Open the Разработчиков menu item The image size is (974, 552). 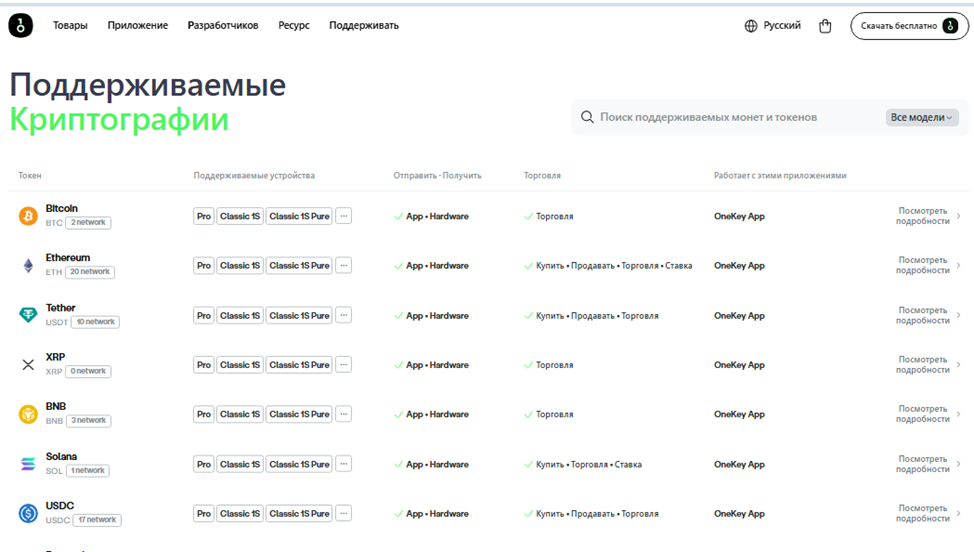pyautogui.click(x=223, y=26)
